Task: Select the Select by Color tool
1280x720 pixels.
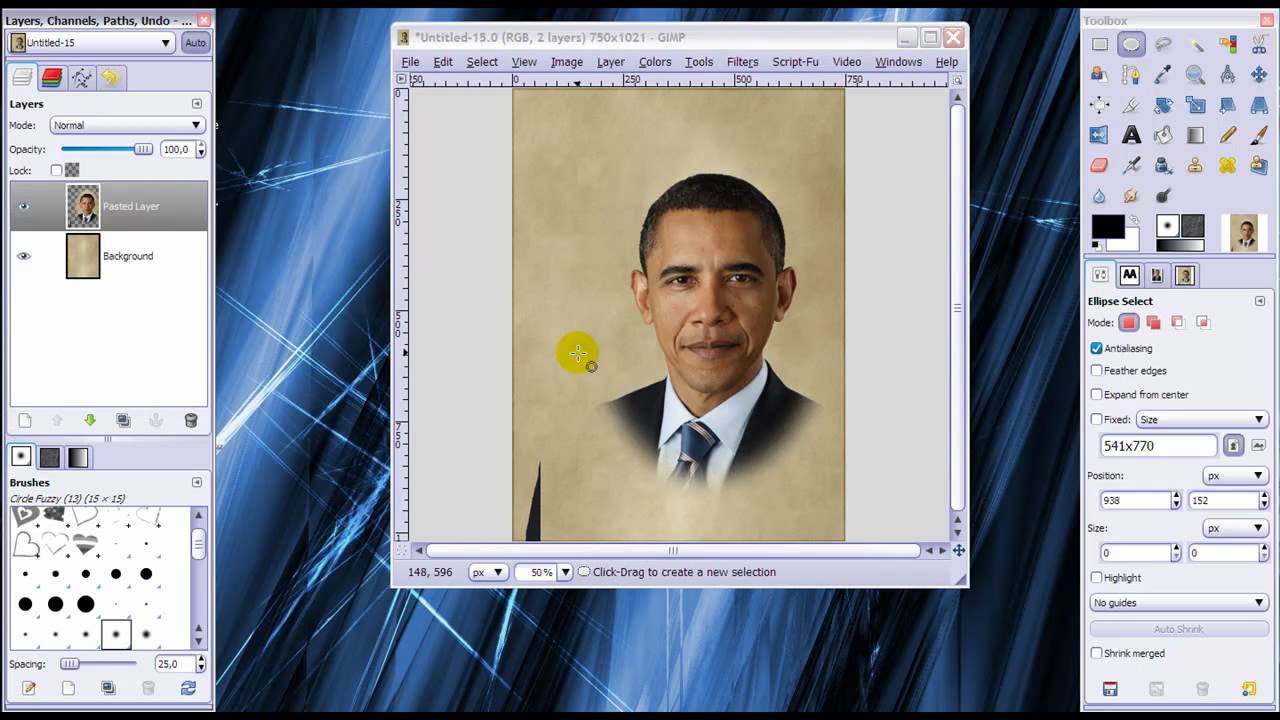Action: (x=1228, y=44)
